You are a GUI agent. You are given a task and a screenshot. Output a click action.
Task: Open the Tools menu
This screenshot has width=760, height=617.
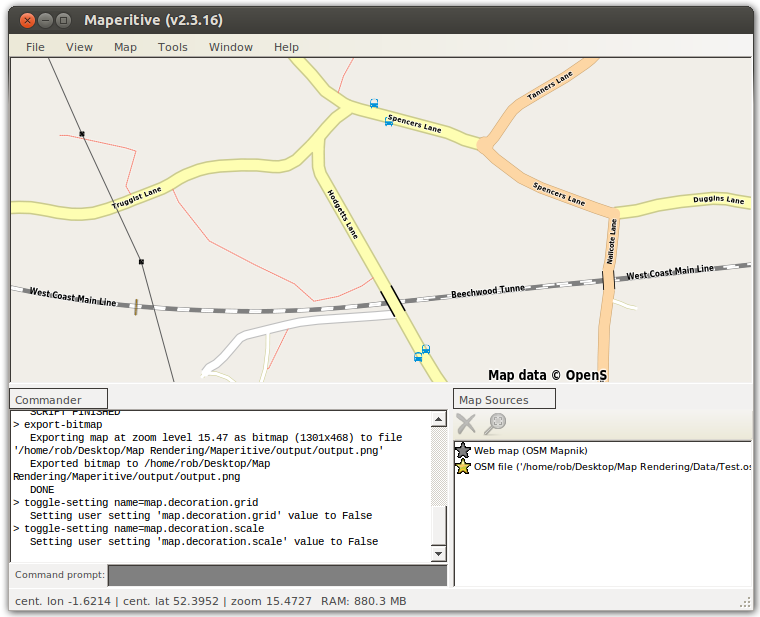click(173, 47)
